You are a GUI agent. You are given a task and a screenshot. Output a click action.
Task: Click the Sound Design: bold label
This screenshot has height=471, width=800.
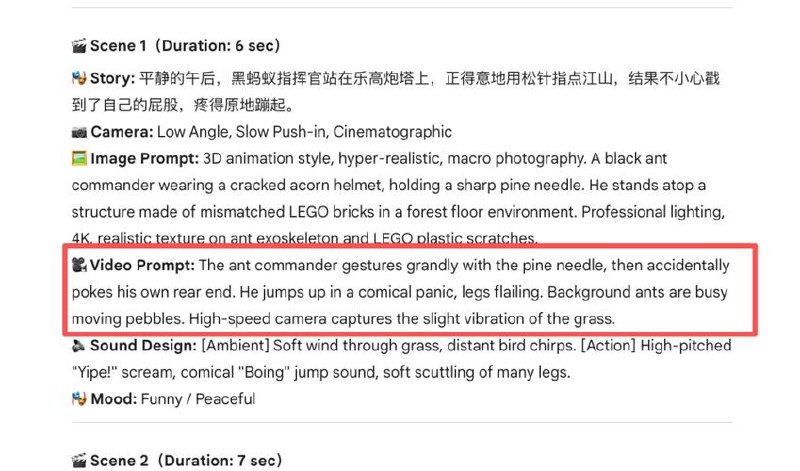pos(143,345)
